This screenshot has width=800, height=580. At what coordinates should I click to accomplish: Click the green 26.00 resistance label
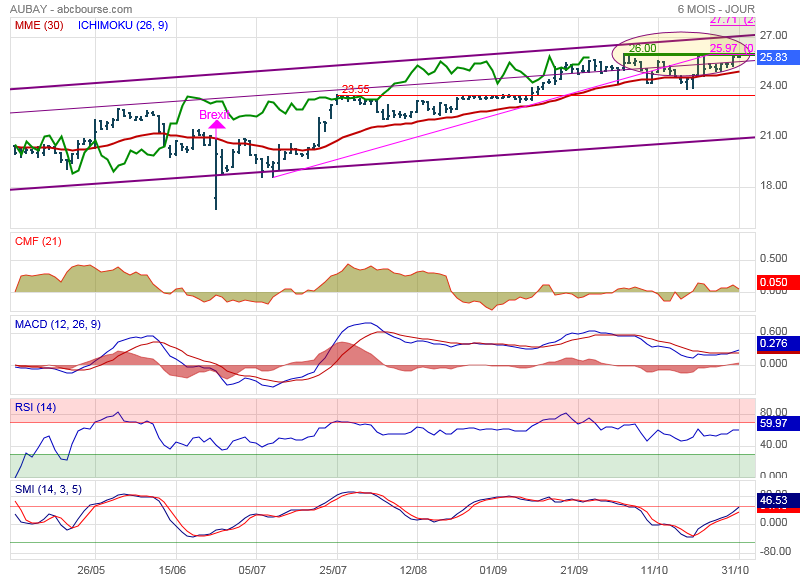[642, 48]
